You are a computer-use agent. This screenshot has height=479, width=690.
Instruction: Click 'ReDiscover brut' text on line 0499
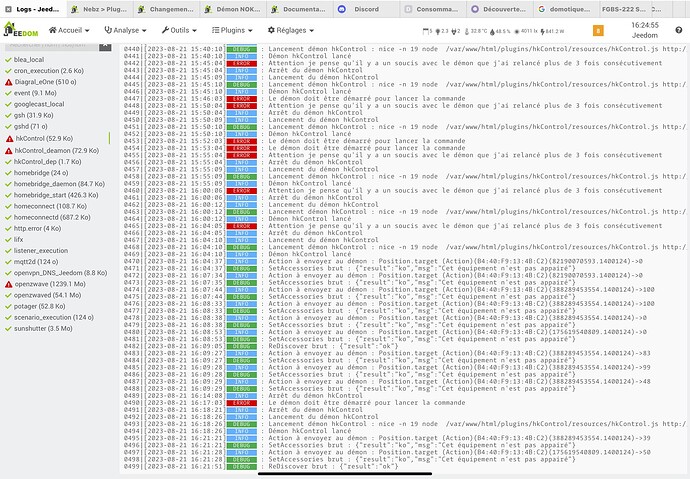click(298, 466)
